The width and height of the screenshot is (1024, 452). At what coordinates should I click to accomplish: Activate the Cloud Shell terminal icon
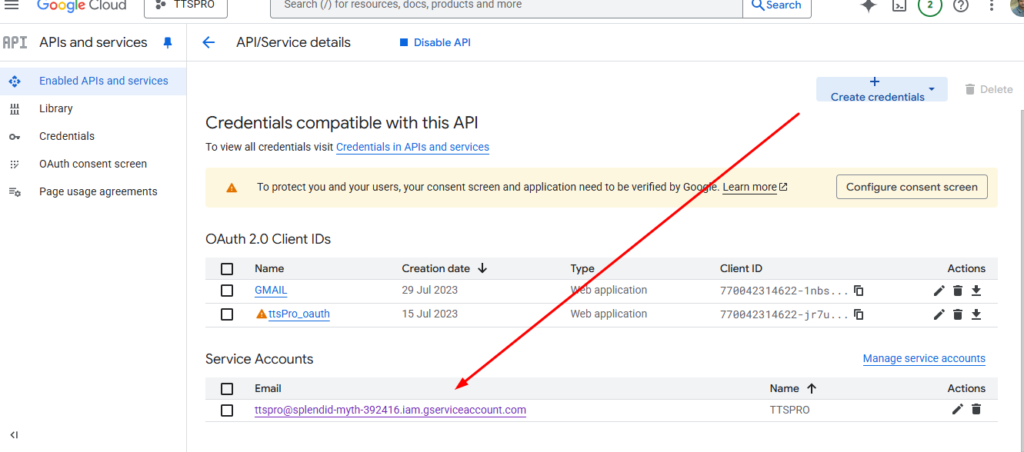pos(900,5)
